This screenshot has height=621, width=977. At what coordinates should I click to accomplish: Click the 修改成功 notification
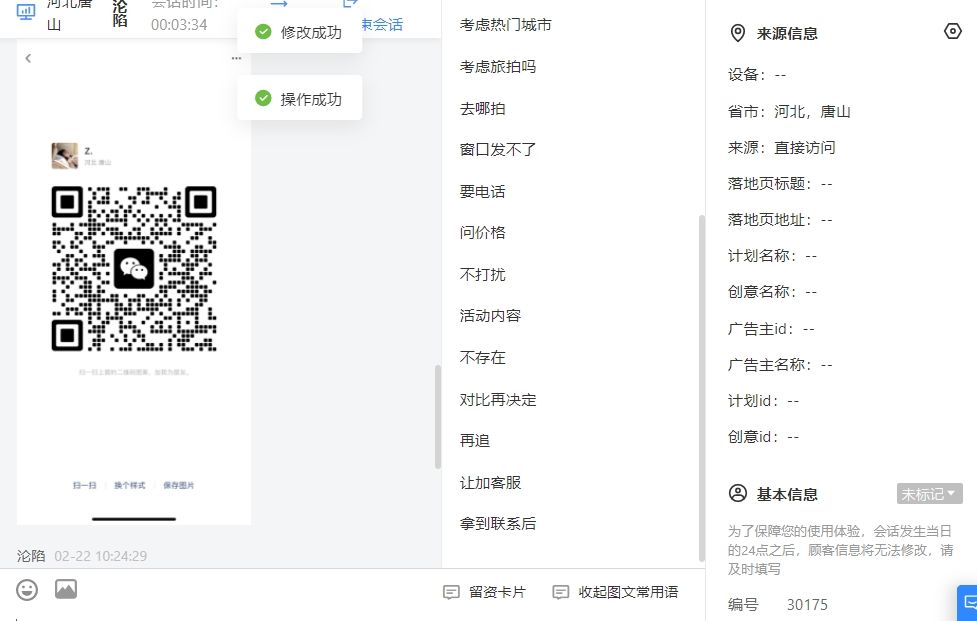[300, 32]
